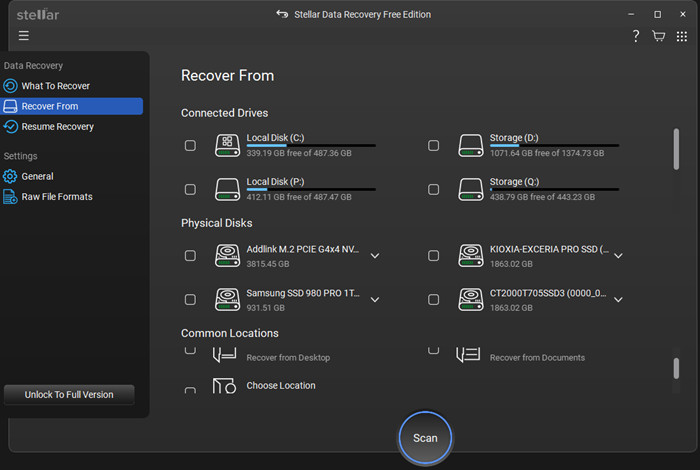Click the Physical Disks heading
This screenshot has width=700, height=470.
click(x=217, y=223)
